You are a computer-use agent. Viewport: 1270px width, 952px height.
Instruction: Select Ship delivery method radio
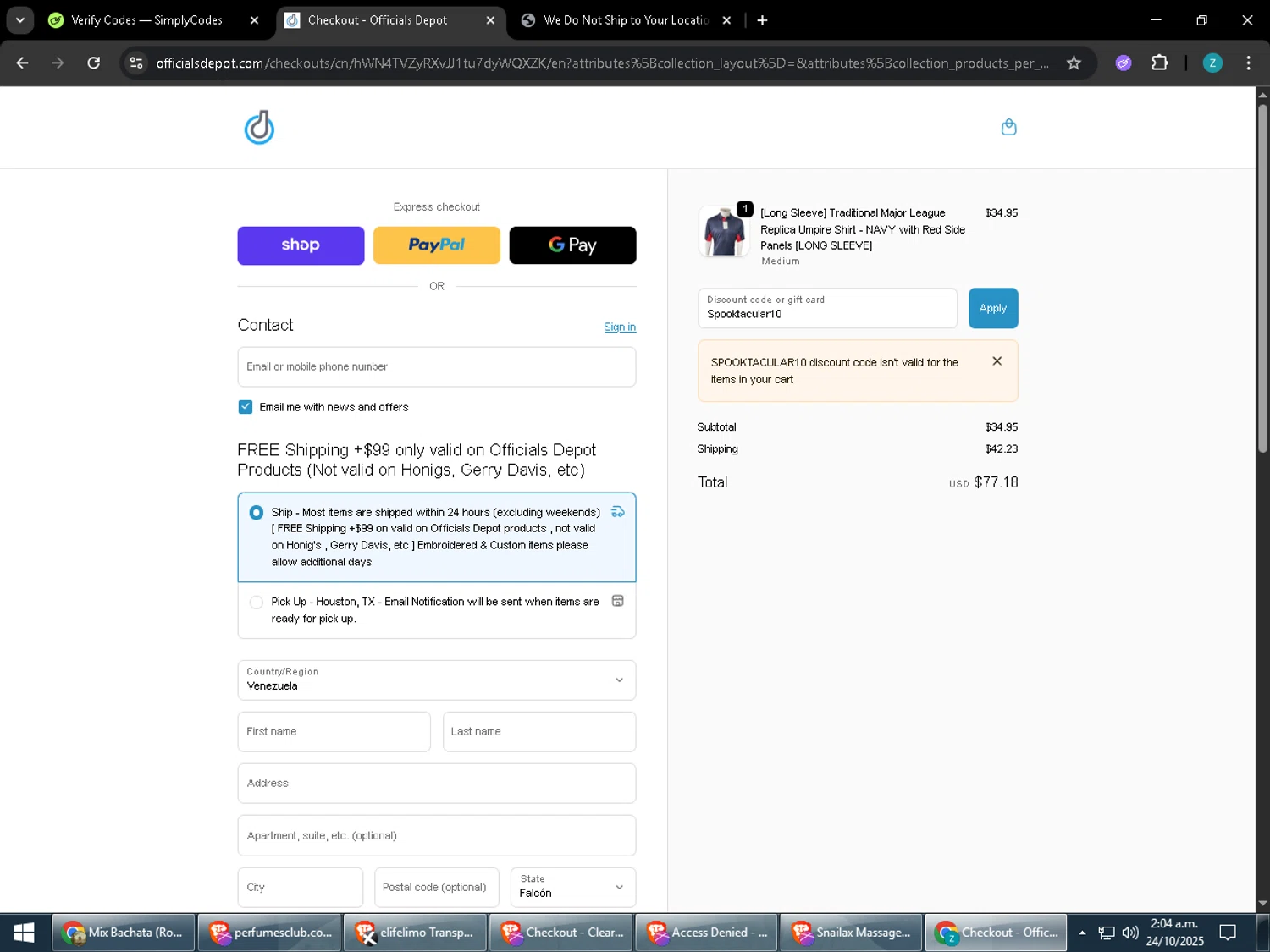[x=256, y=513]
